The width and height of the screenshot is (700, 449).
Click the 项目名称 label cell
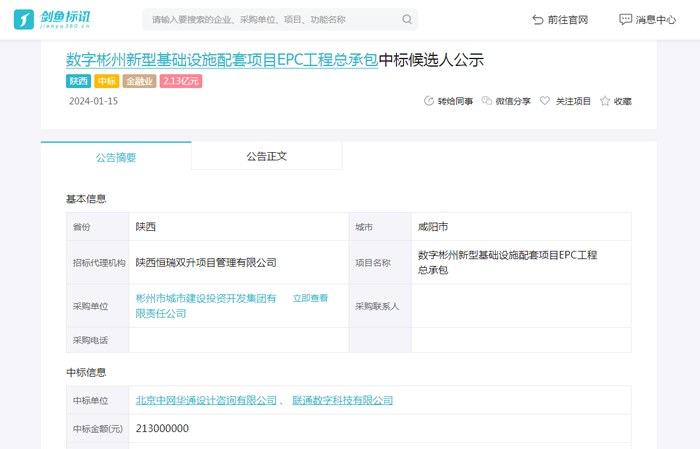[380, 262]
